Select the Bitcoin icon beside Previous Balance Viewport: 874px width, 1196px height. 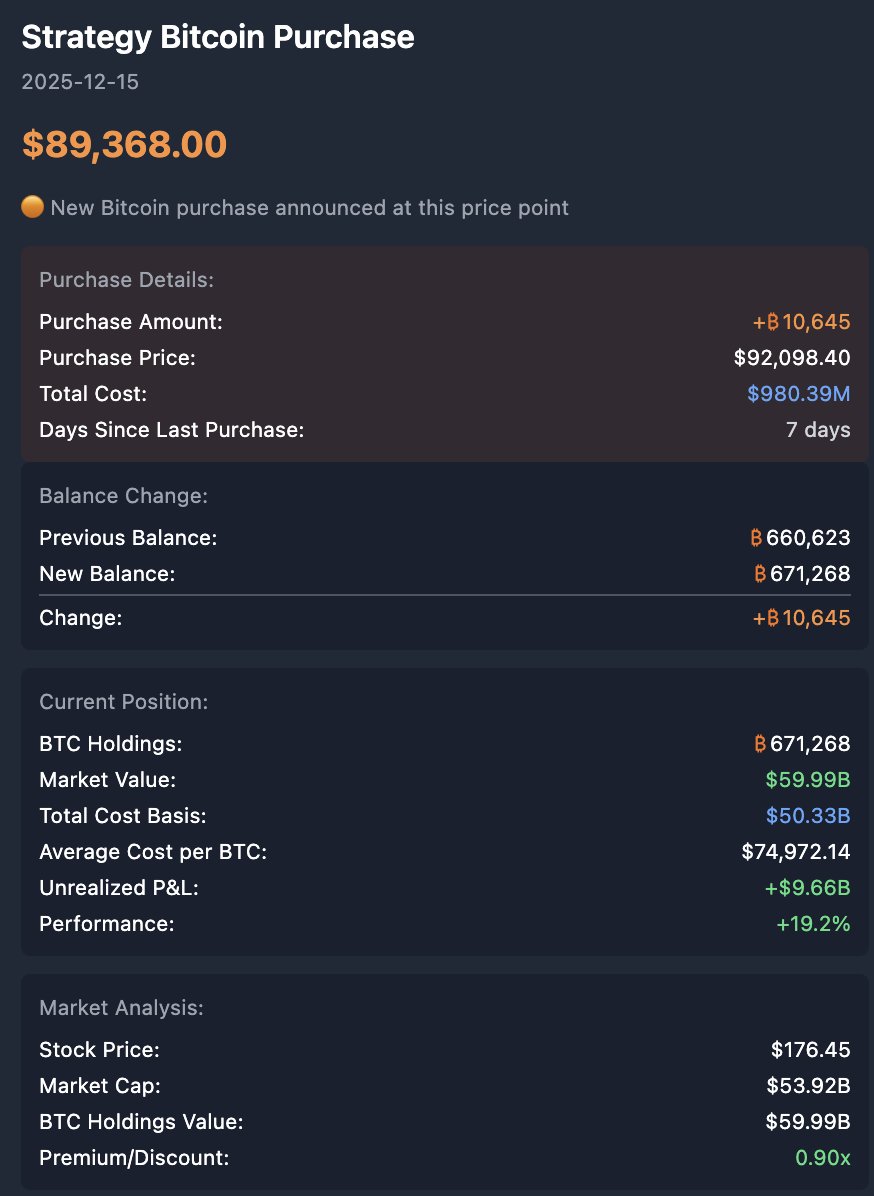coord(760,538)
